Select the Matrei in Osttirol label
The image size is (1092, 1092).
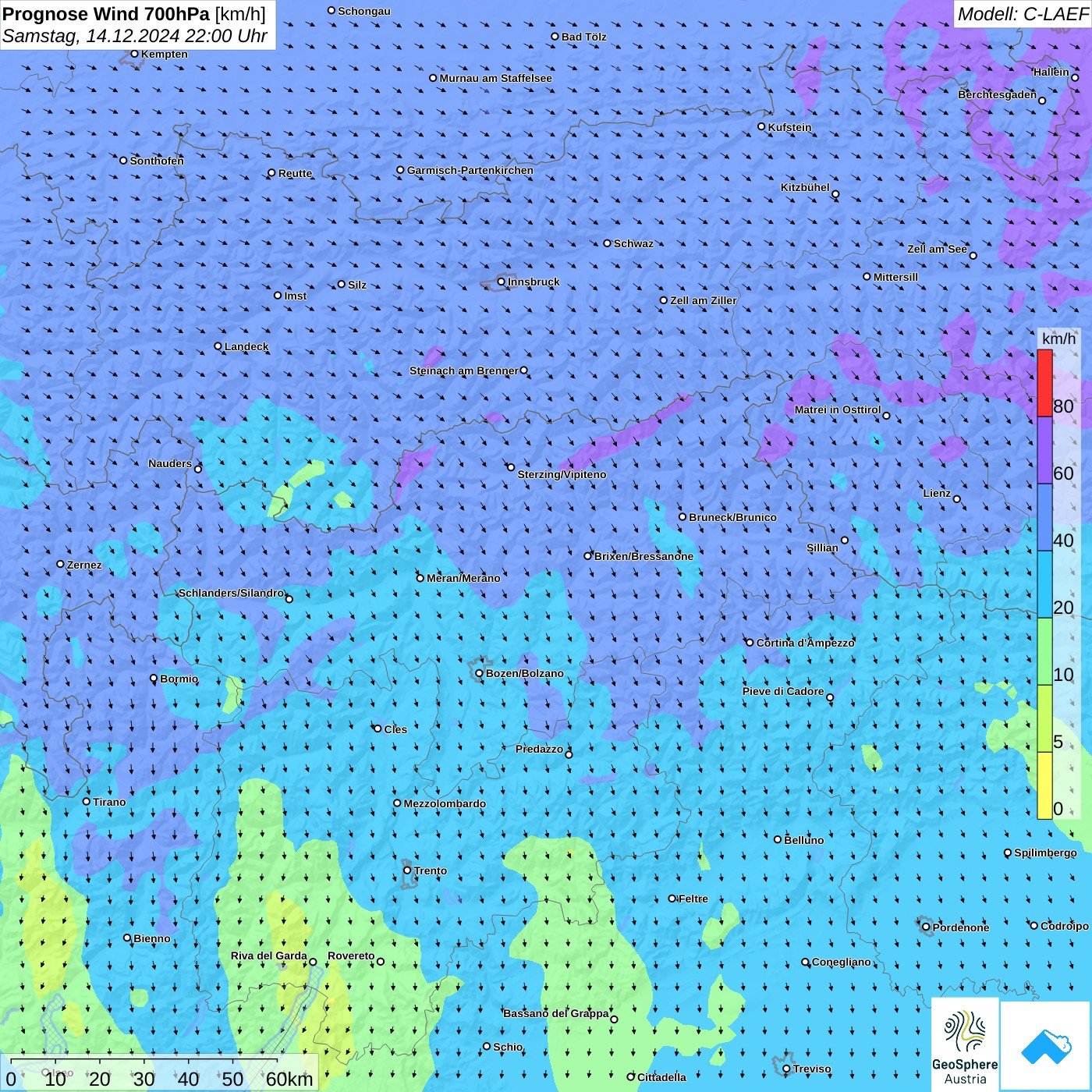838,409
